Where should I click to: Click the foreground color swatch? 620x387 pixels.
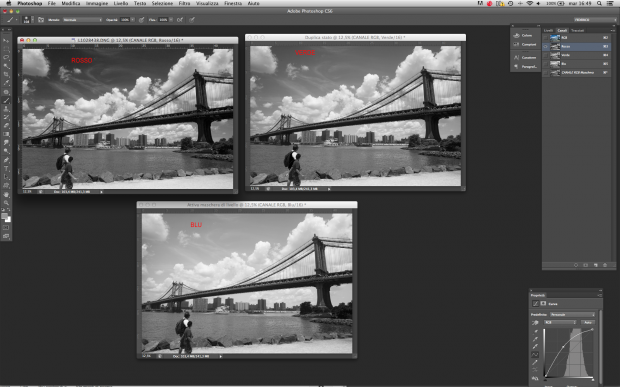coord(4,216)
